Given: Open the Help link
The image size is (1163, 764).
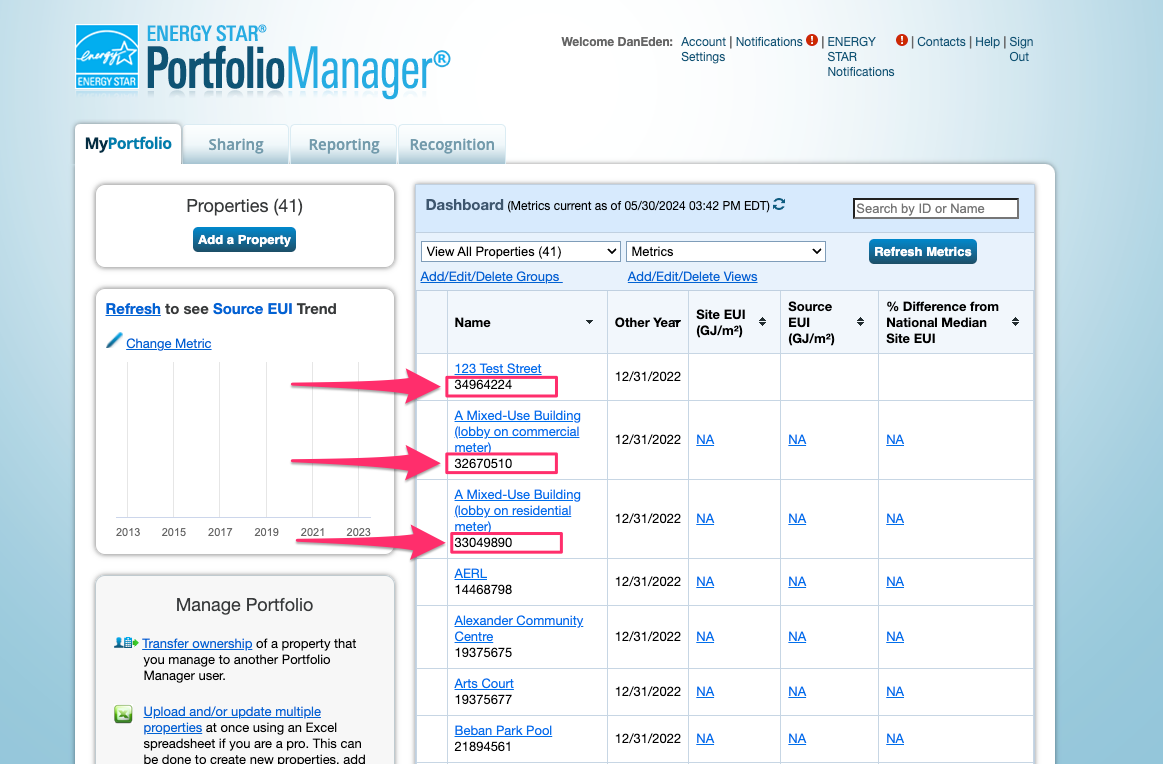Looking at the screenshot, I should (x=987, y=42).
